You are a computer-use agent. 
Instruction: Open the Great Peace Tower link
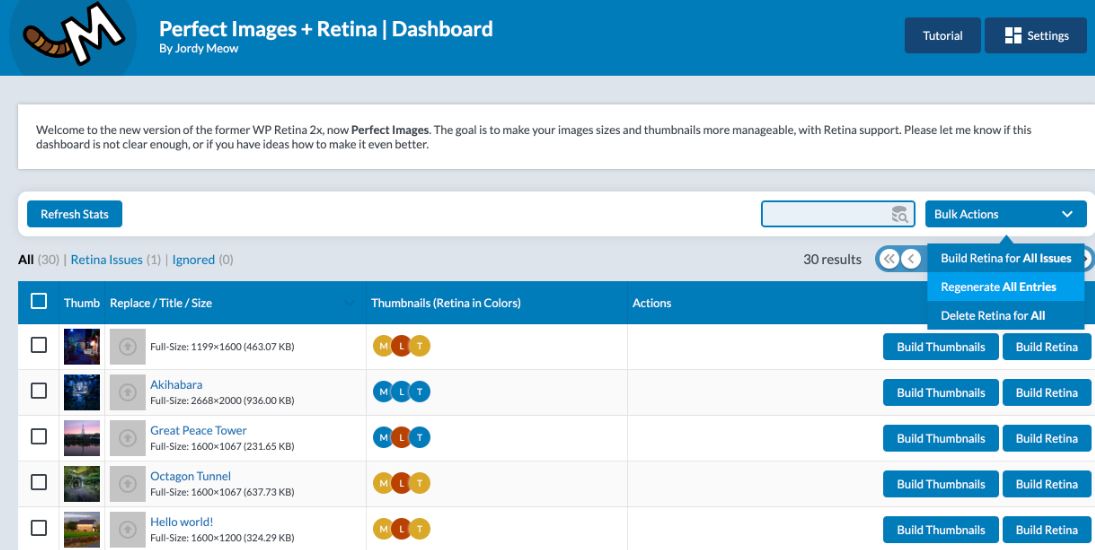click(x=198, y=431)
